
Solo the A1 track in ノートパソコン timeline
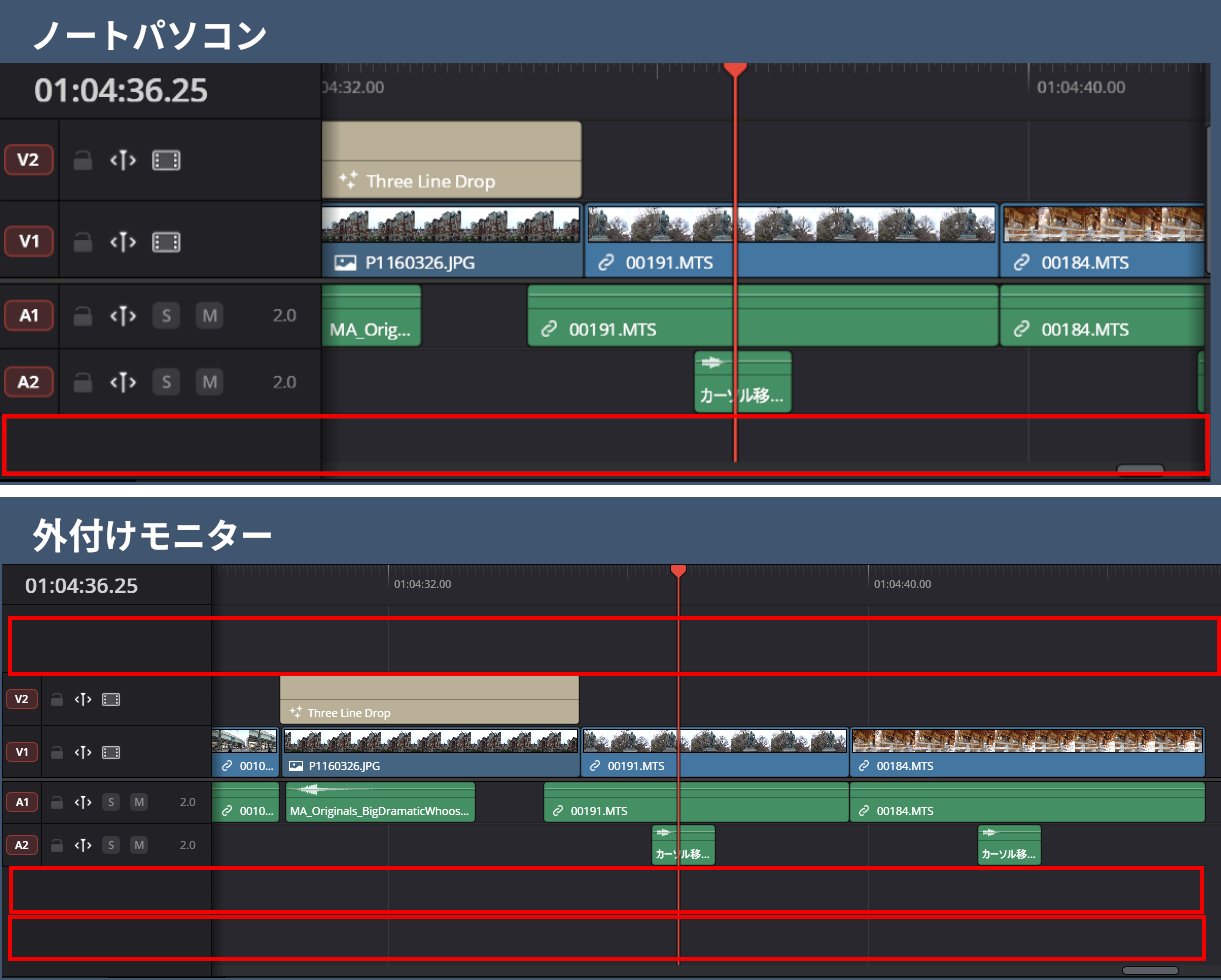point(166,316)
